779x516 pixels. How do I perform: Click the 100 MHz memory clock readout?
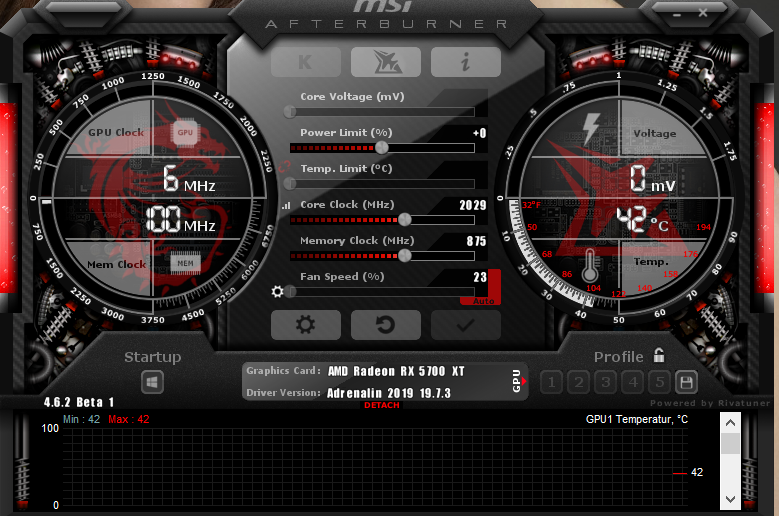coord(181,219)
